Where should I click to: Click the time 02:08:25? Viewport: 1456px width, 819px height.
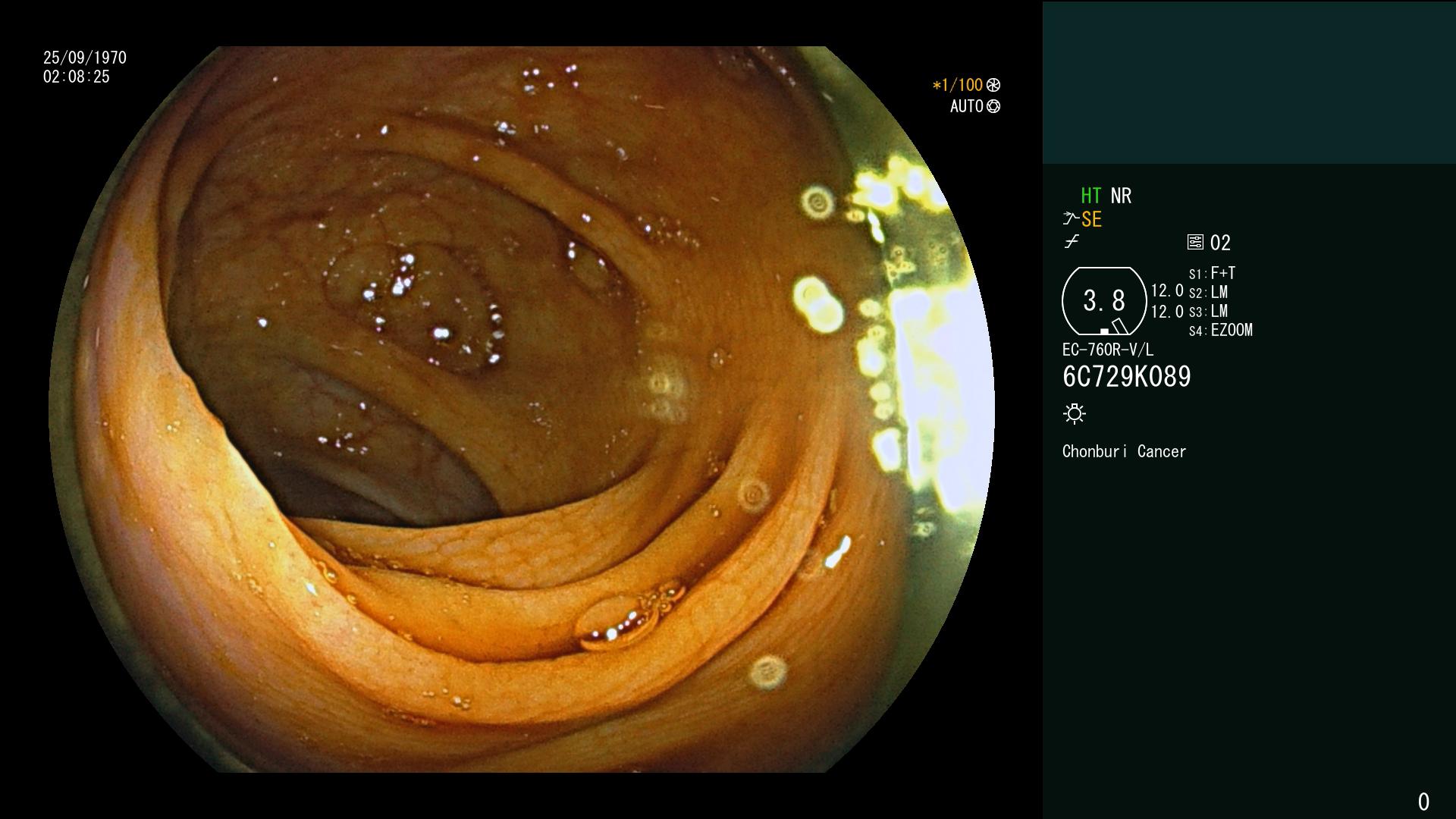point(77,77)
